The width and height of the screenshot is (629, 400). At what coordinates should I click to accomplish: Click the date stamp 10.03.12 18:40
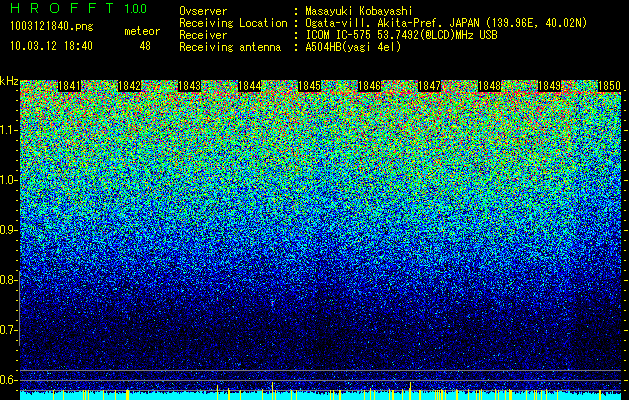click(51, 46)
